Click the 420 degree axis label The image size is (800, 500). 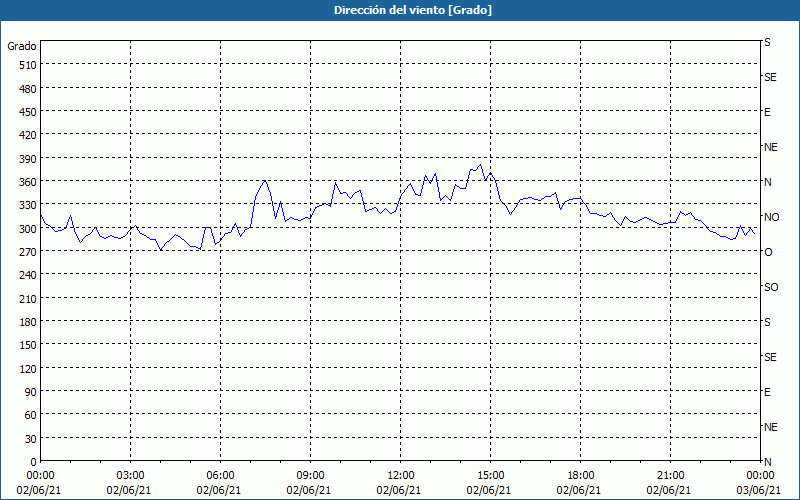click(29, 135)
